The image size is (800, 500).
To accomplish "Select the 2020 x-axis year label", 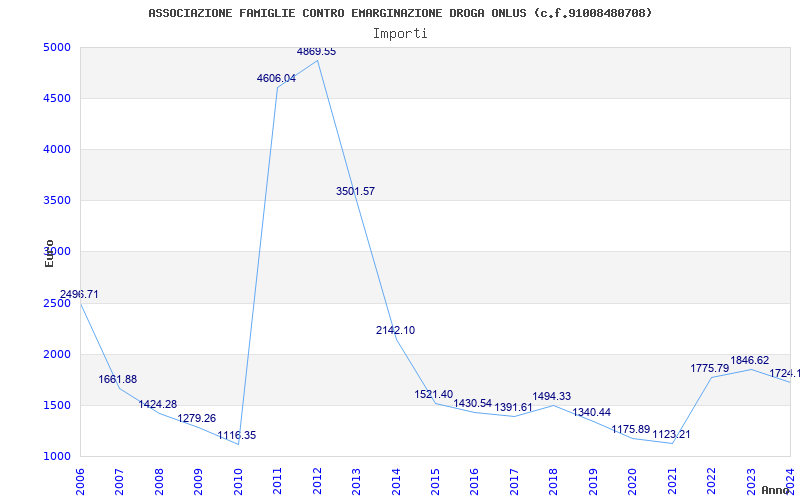I will click(x=632, y=482).
